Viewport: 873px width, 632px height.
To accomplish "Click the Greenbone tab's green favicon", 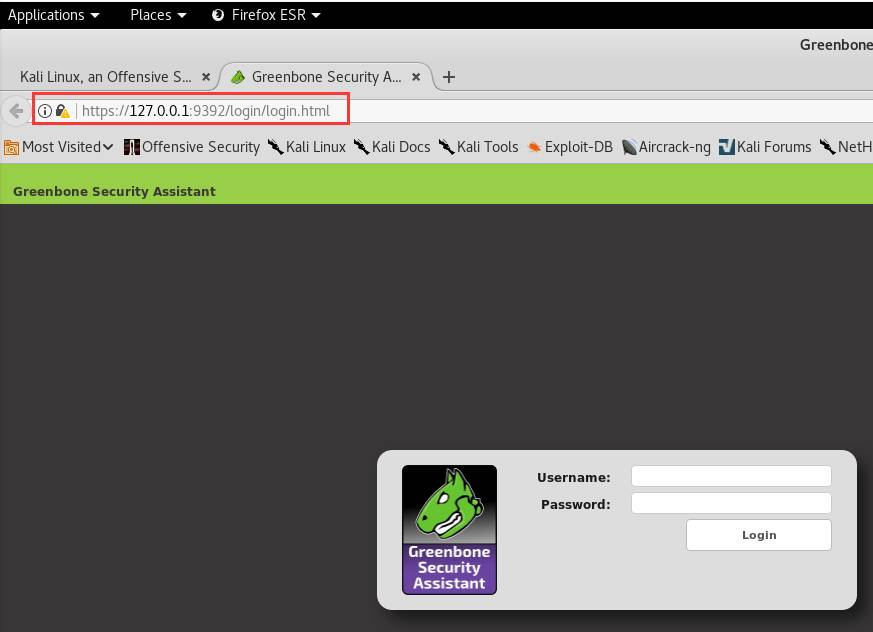I will pyautogui.click(x=238, y=77).
